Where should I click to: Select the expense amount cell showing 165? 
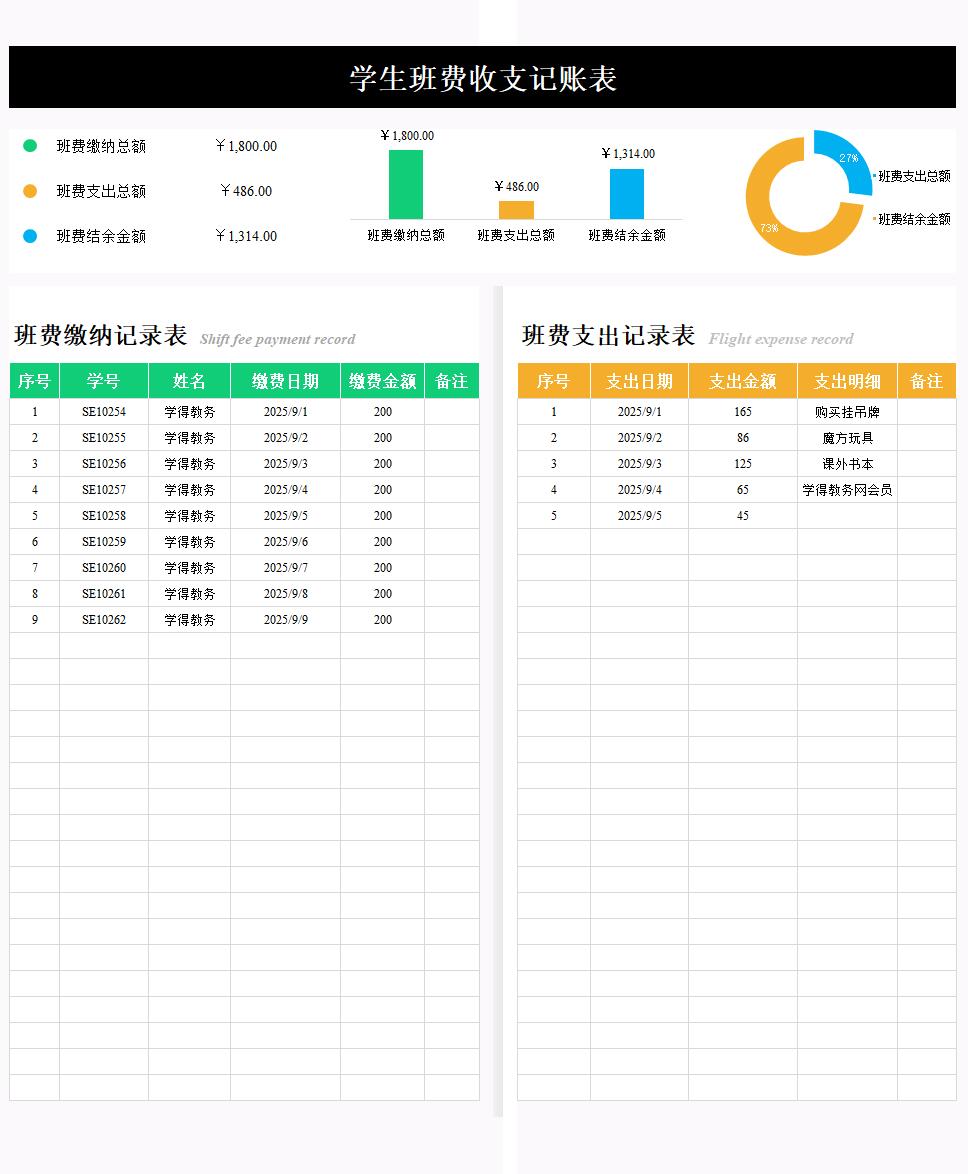coord(742,412)
